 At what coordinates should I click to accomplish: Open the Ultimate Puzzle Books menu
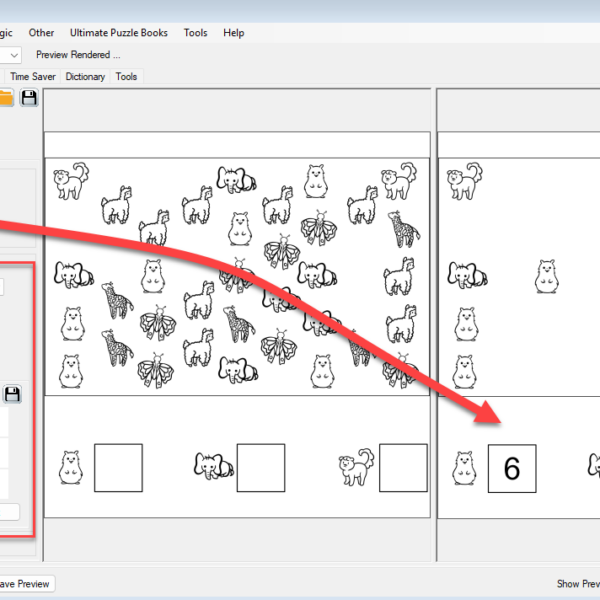[x=119, y=33]
